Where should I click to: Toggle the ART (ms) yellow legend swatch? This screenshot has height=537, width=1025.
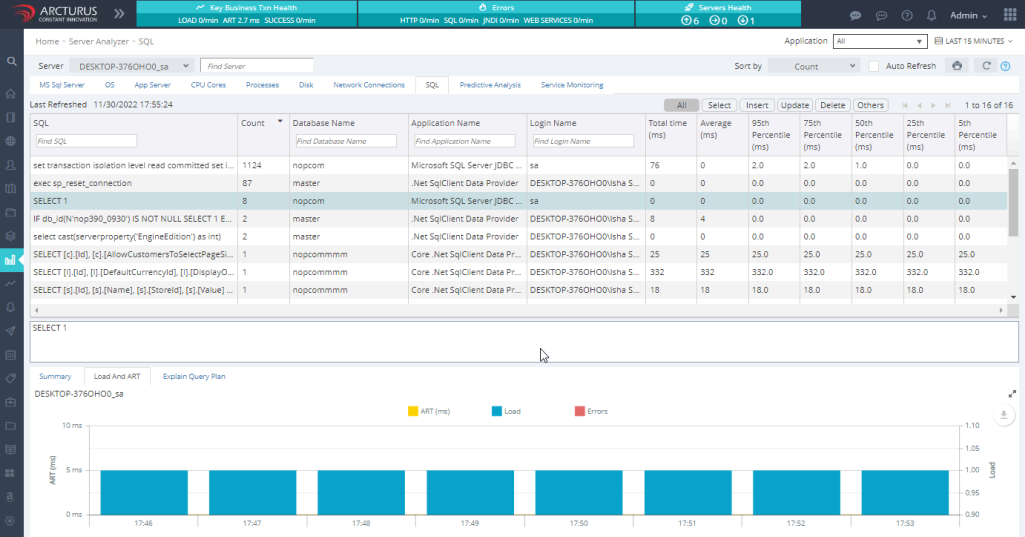(x=412, y=411)
